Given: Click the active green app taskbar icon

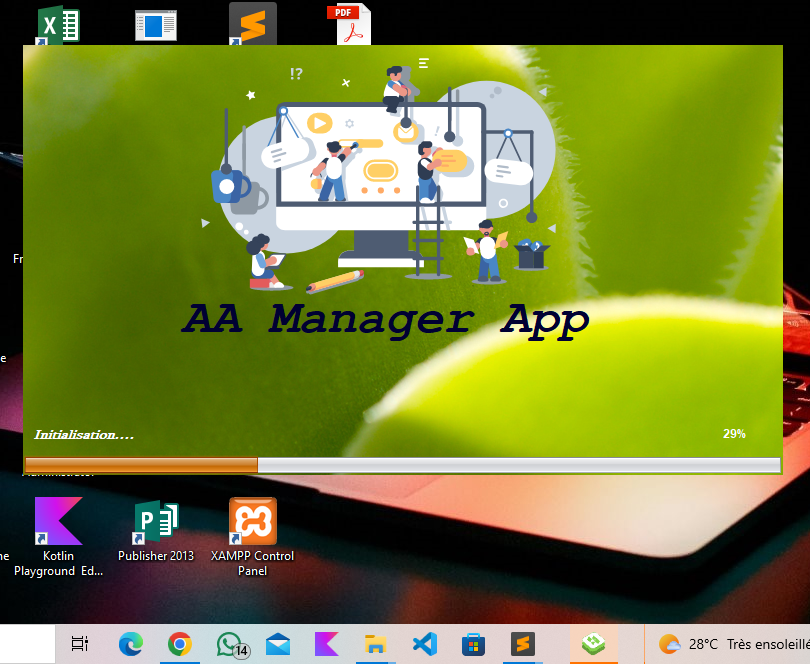Looking at the screenshot, I should 593,644.
